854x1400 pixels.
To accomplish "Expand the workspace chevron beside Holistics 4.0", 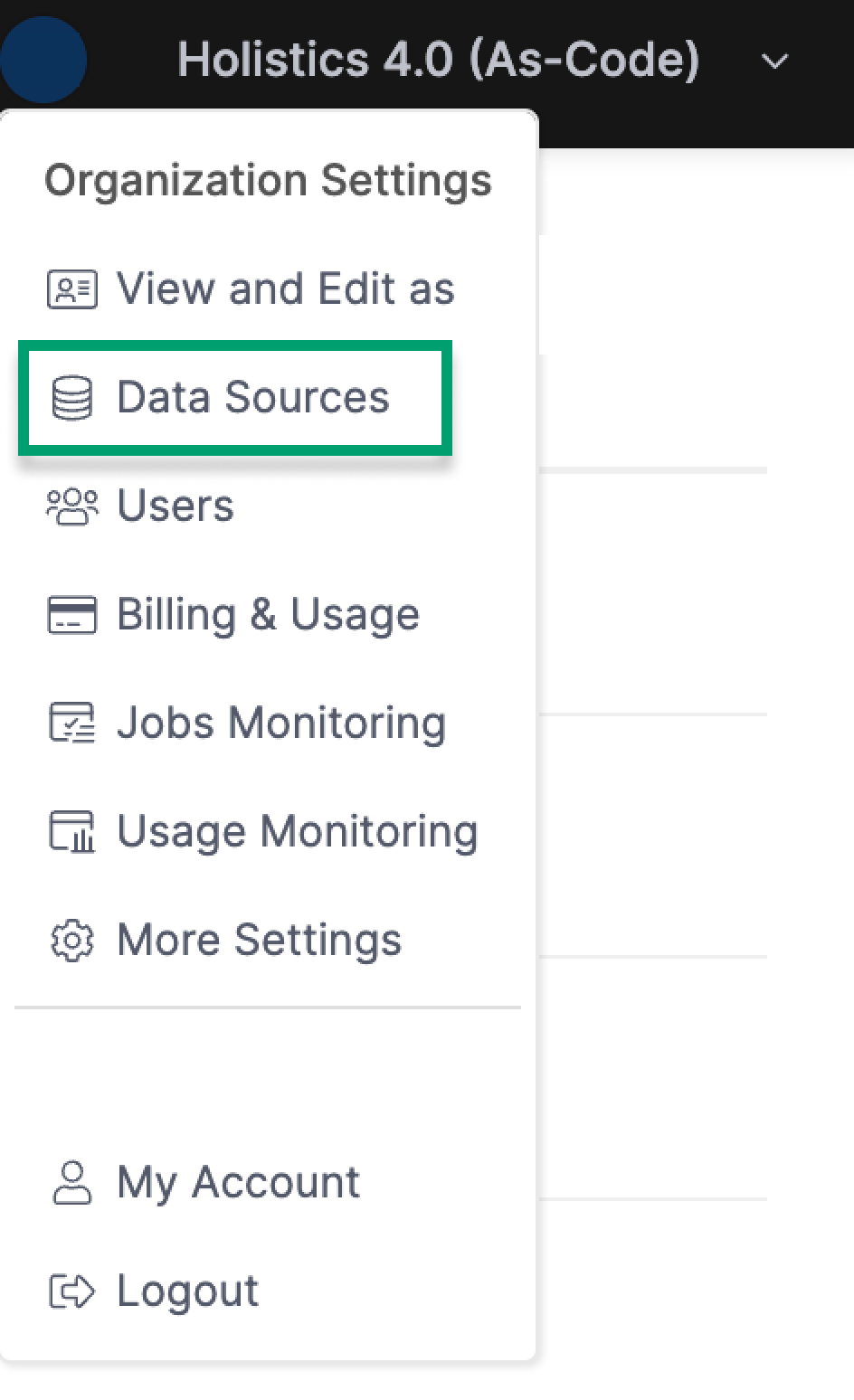I will point(774,61).
